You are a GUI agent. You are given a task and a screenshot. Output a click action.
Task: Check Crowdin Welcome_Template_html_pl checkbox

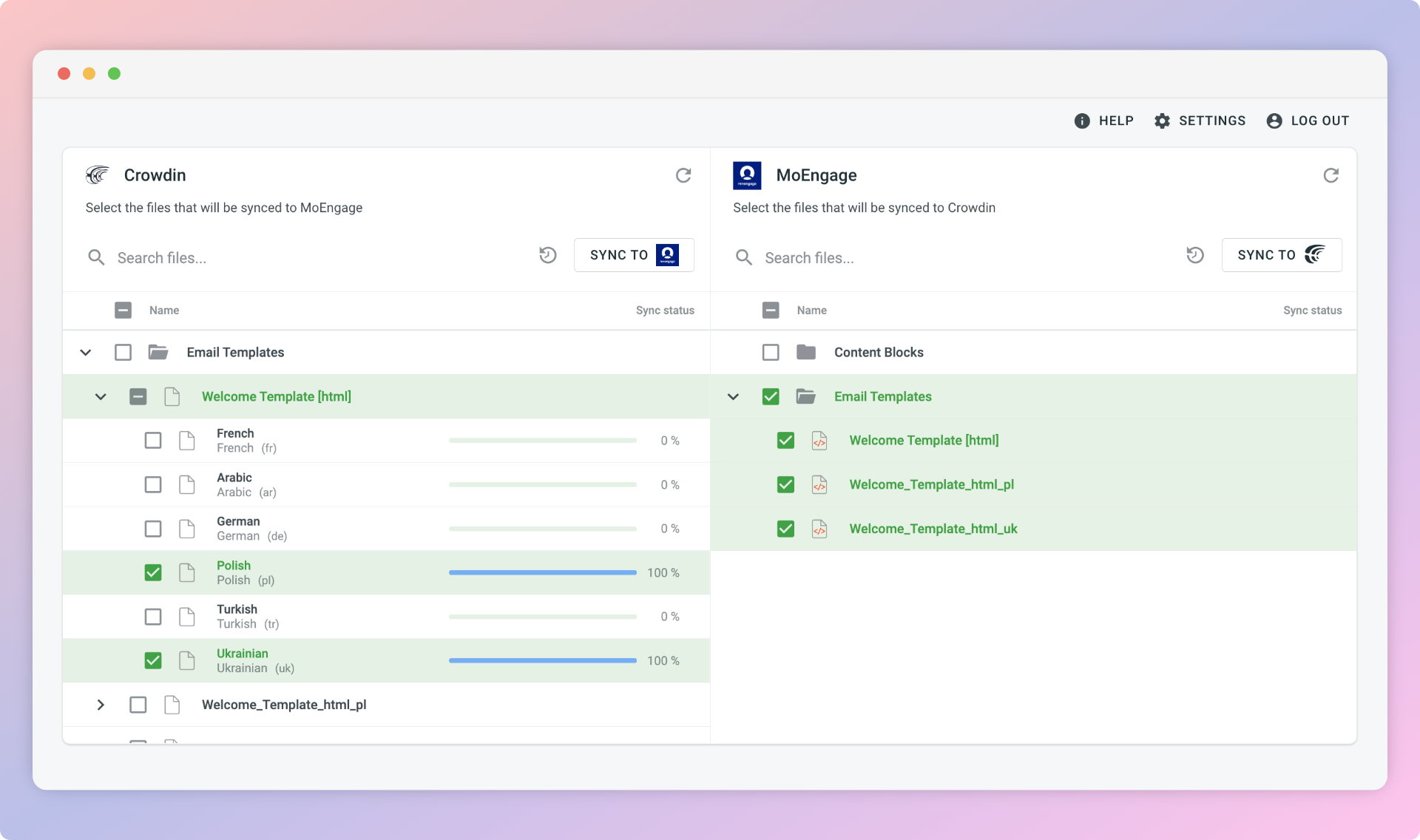pyautogui.click(x=138, y=705)
